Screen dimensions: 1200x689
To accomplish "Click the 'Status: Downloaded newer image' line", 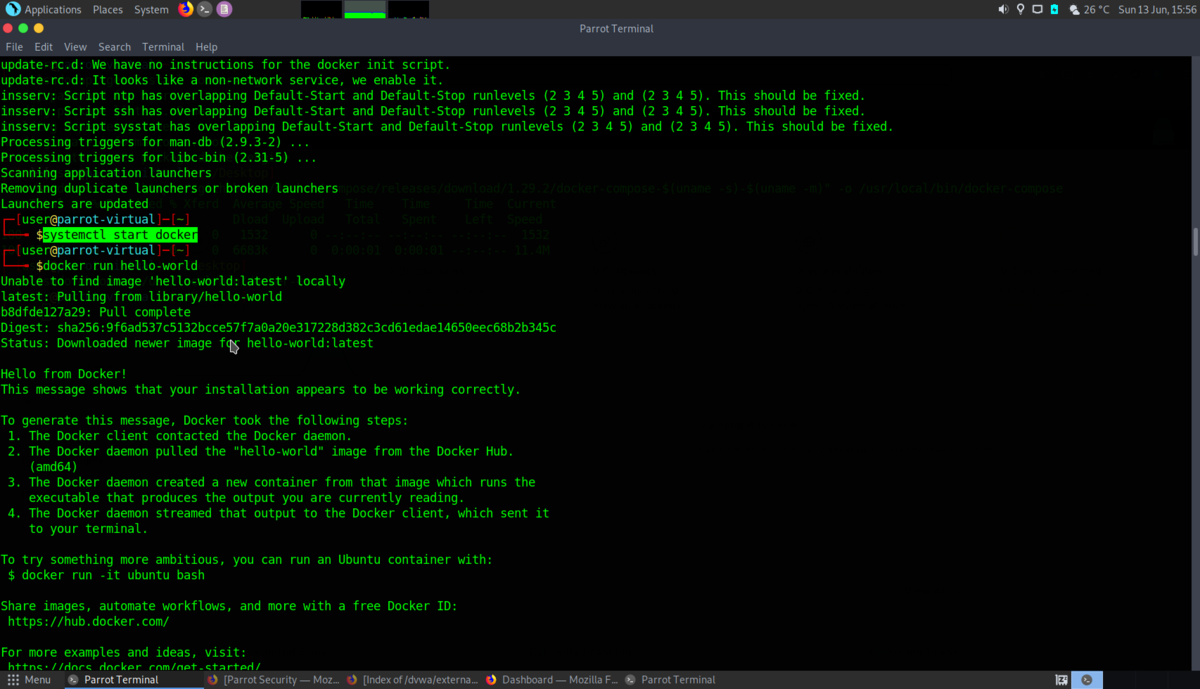I will pos(186,343).
